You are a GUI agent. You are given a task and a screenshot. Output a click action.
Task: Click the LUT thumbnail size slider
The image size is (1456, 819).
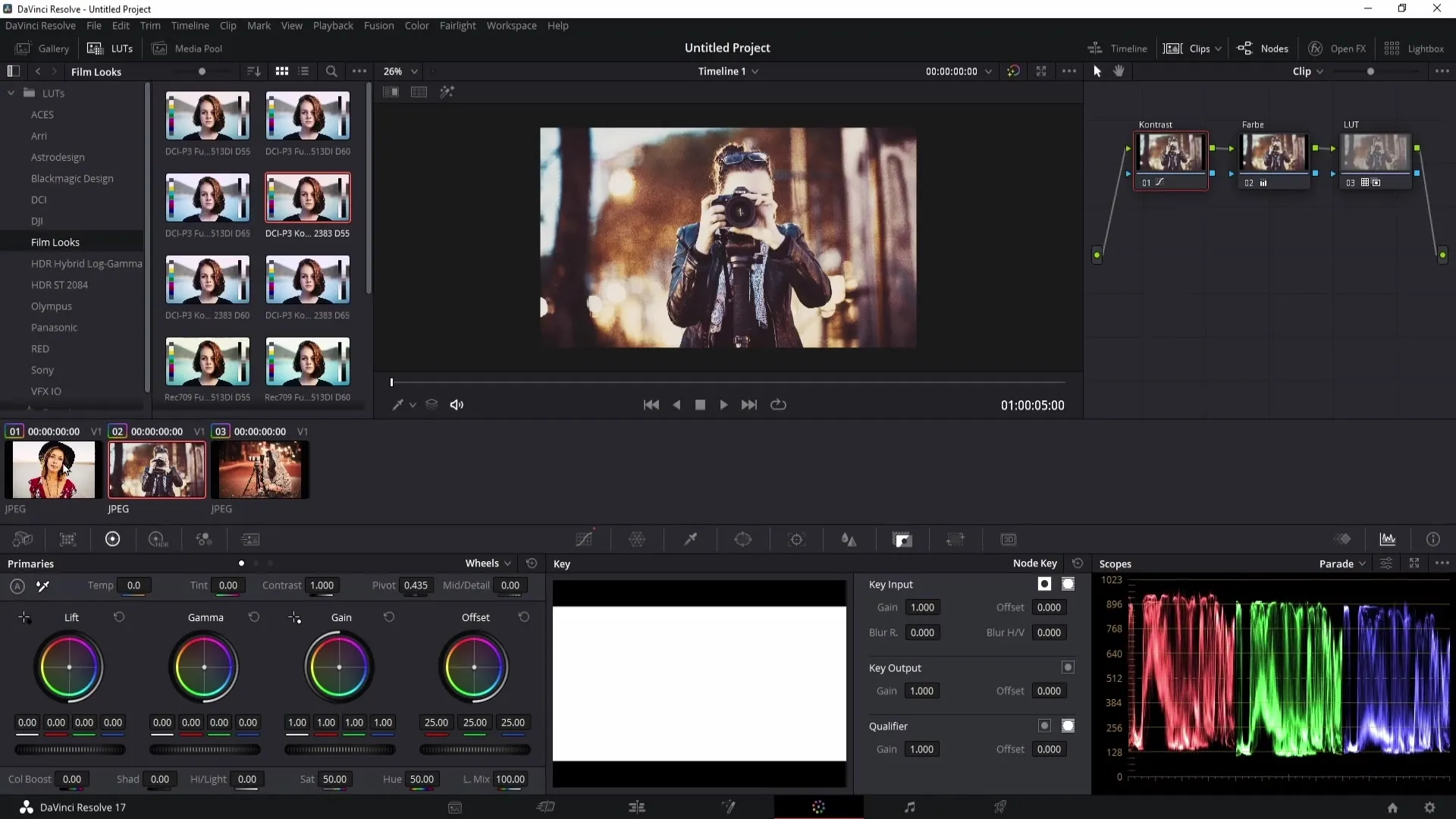click(x=202, y=71)
